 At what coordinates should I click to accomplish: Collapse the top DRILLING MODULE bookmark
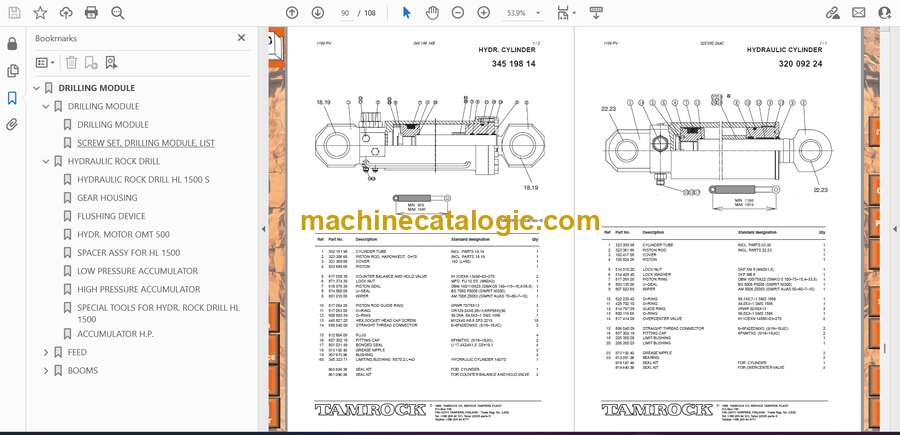click(37, 88)
